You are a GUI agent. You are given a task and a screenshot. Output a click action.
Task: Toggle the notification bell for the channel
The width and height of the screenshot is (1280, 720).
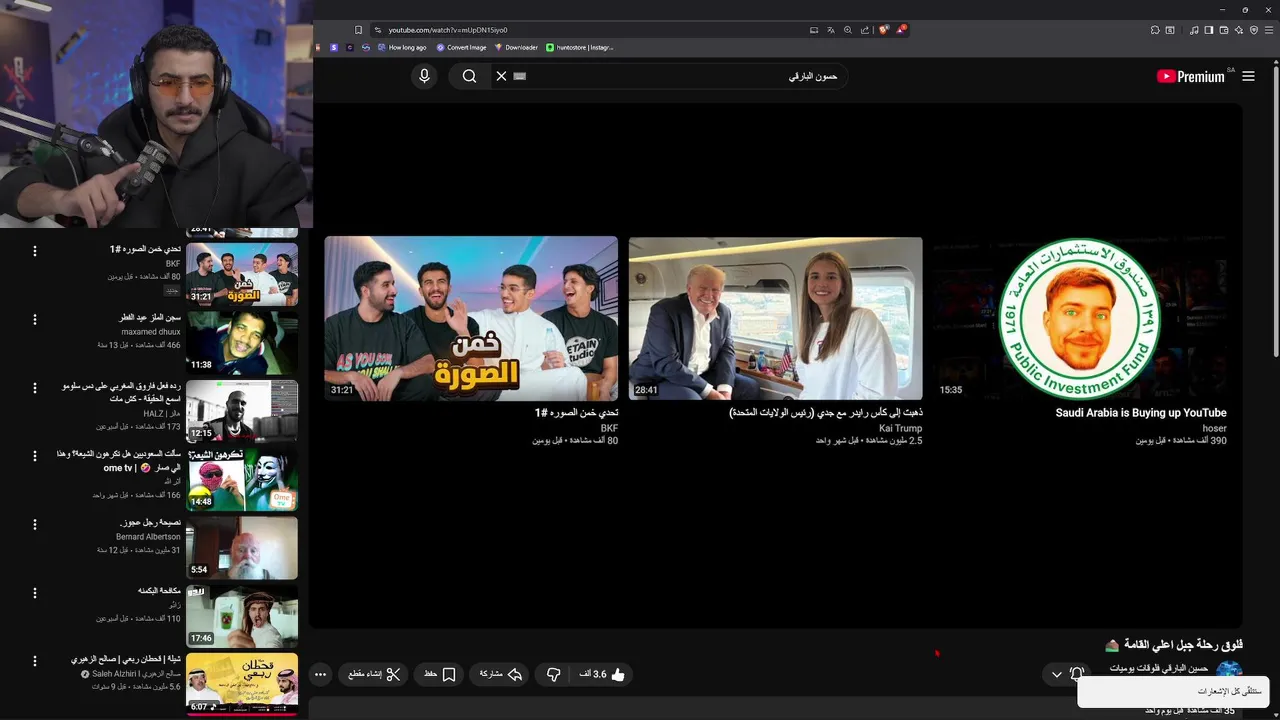click(1076, 675)
